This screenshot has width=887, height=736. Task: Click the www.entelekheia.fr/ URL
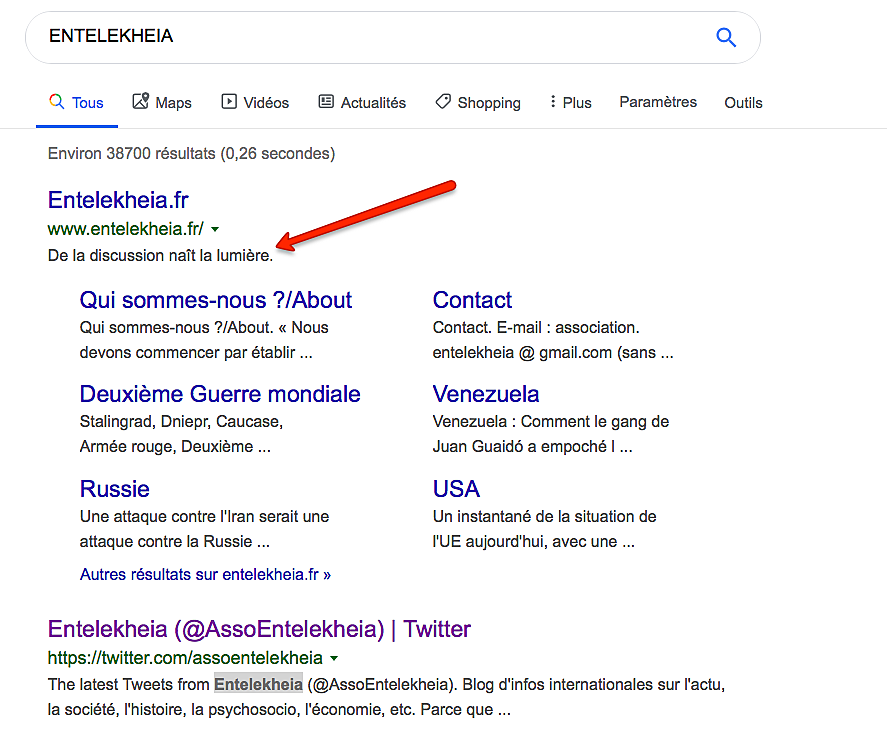[126, 229]
